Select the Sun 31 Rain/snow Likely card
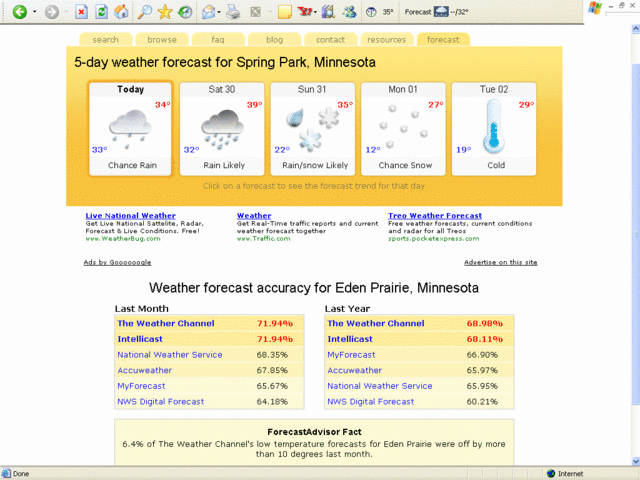The height and width of the screenshot is (480, 640). point(313,129)
